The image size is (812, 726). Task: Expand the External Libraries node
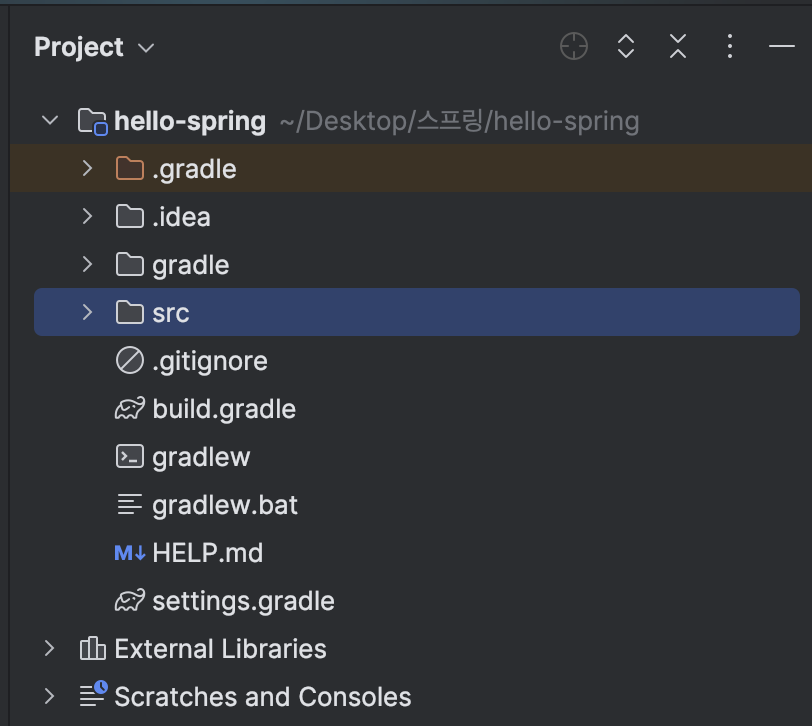point(49,648)
